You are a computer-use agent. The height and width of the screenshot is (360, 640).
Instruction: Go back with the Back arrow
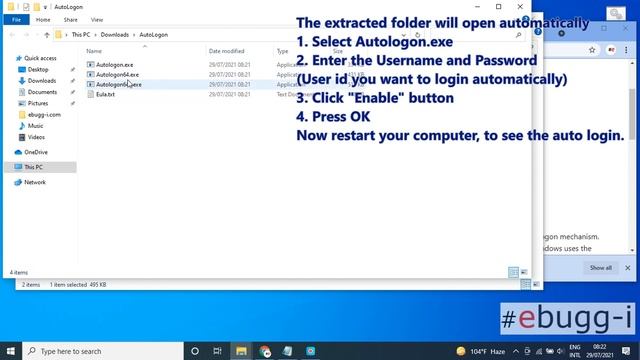12,35
